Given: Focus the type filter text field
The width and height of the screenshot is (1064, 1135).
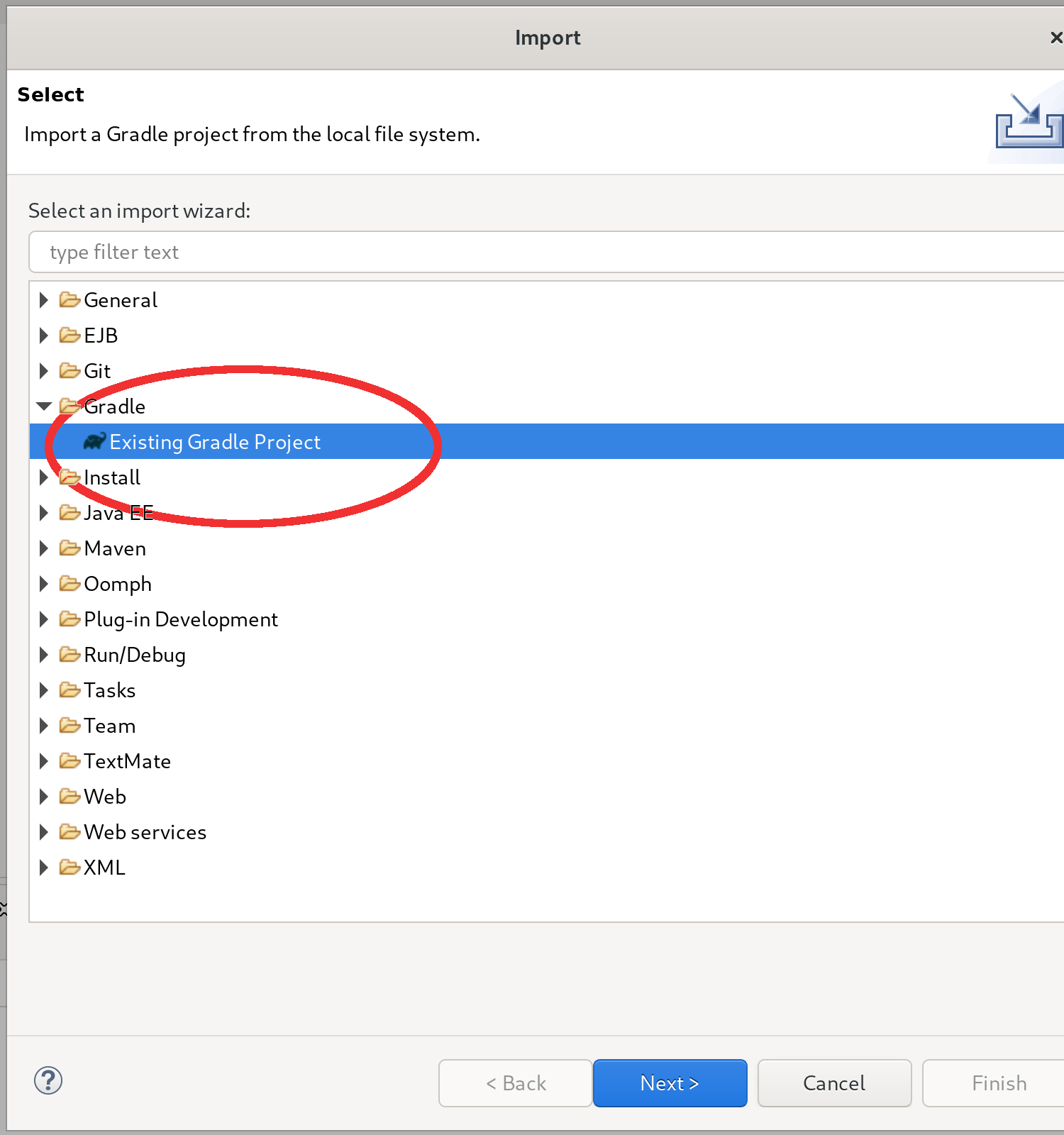Looking at the screenshot, I should click(x=546, y=252).
